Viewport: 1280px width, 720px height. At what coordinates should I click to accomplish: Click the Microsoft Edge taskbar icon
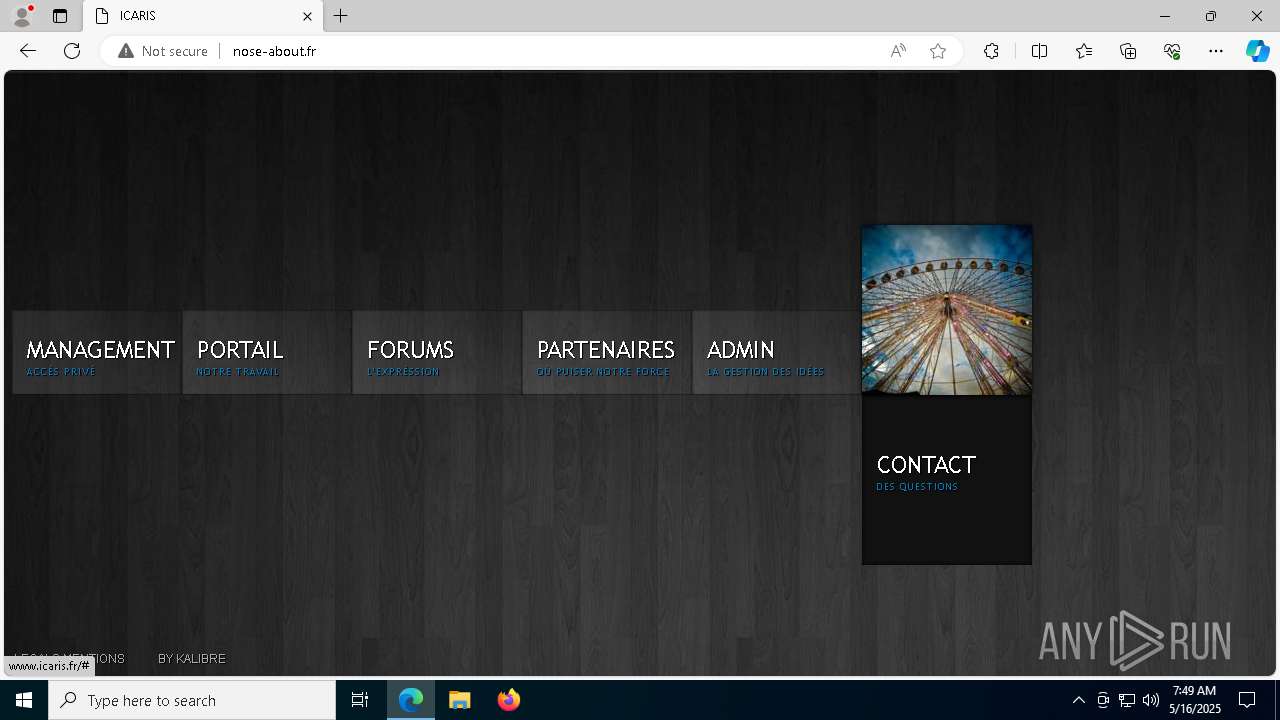(x=411, y=700)
